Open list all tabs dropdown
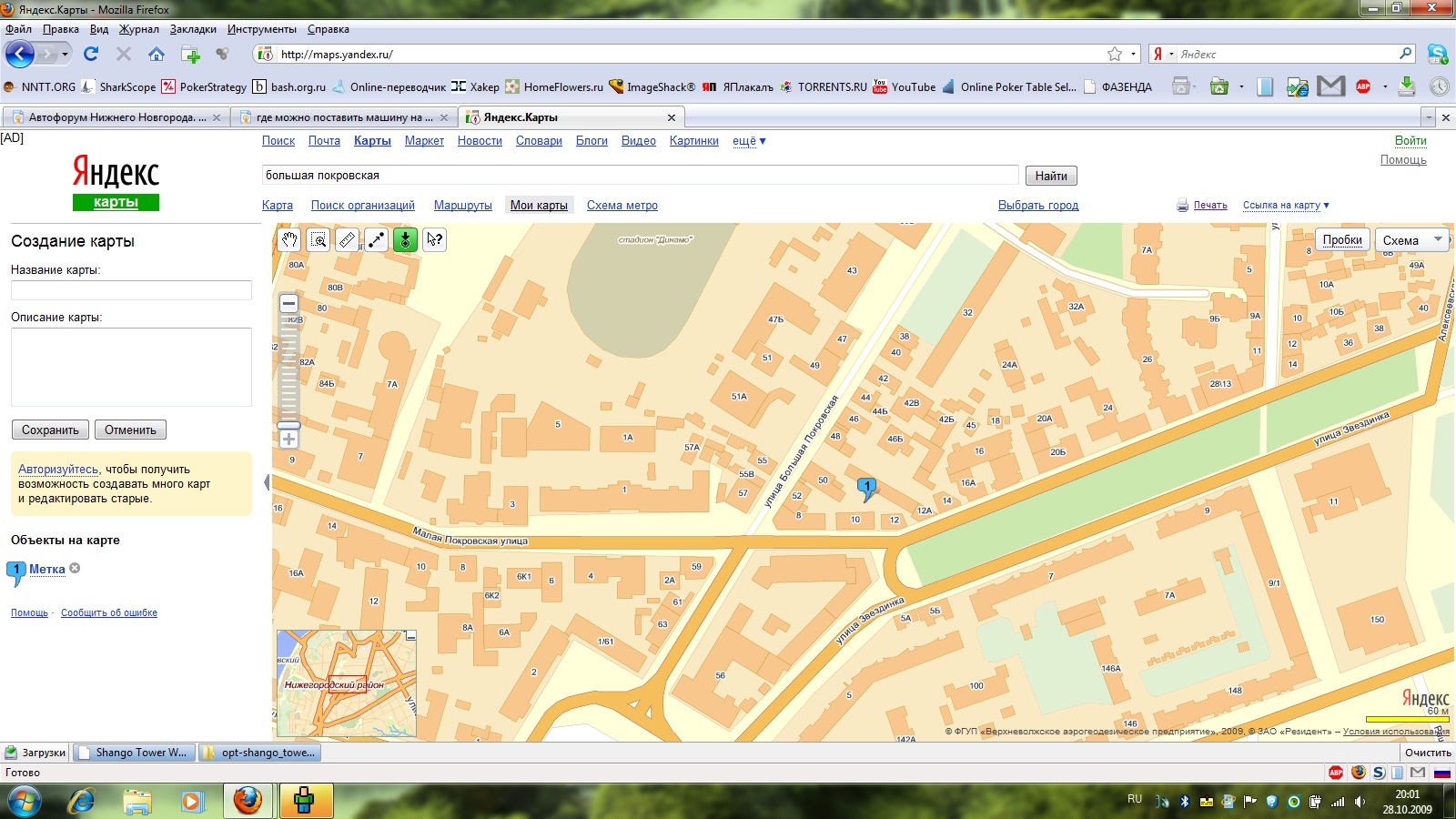Image resolution: width=1456 pixels, height=819 pixels. [1429, 117]
